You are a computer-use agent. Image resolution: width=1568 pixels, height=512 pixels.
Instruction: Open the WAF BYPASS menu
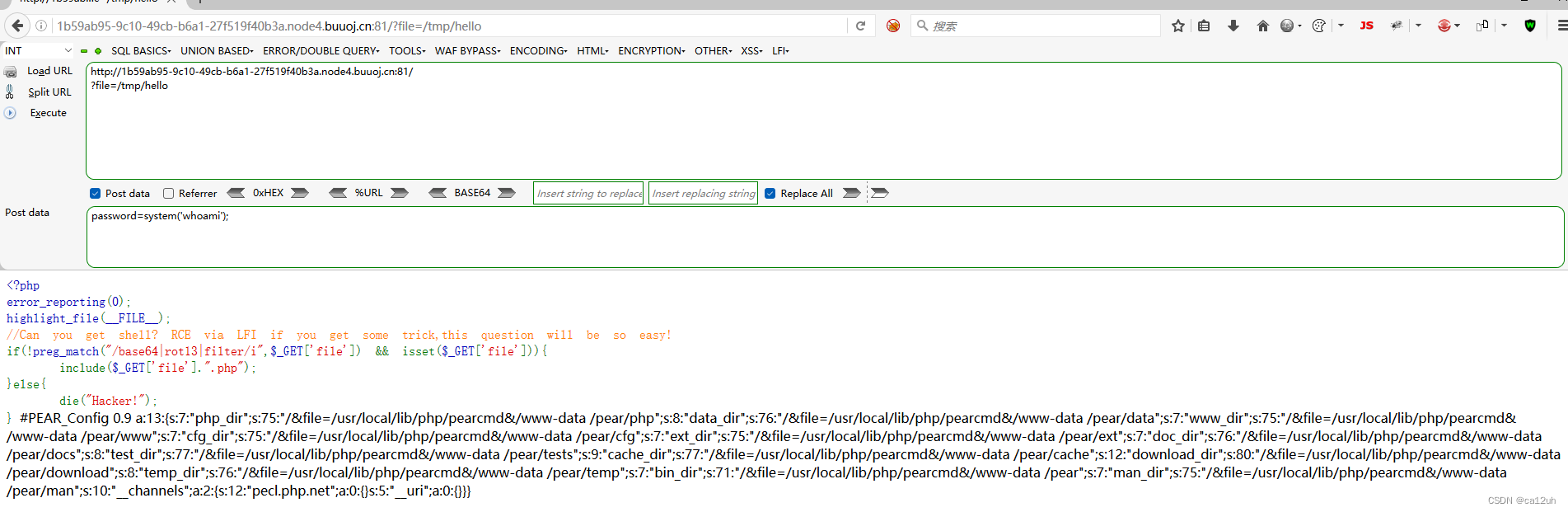[x=467, y=51]
